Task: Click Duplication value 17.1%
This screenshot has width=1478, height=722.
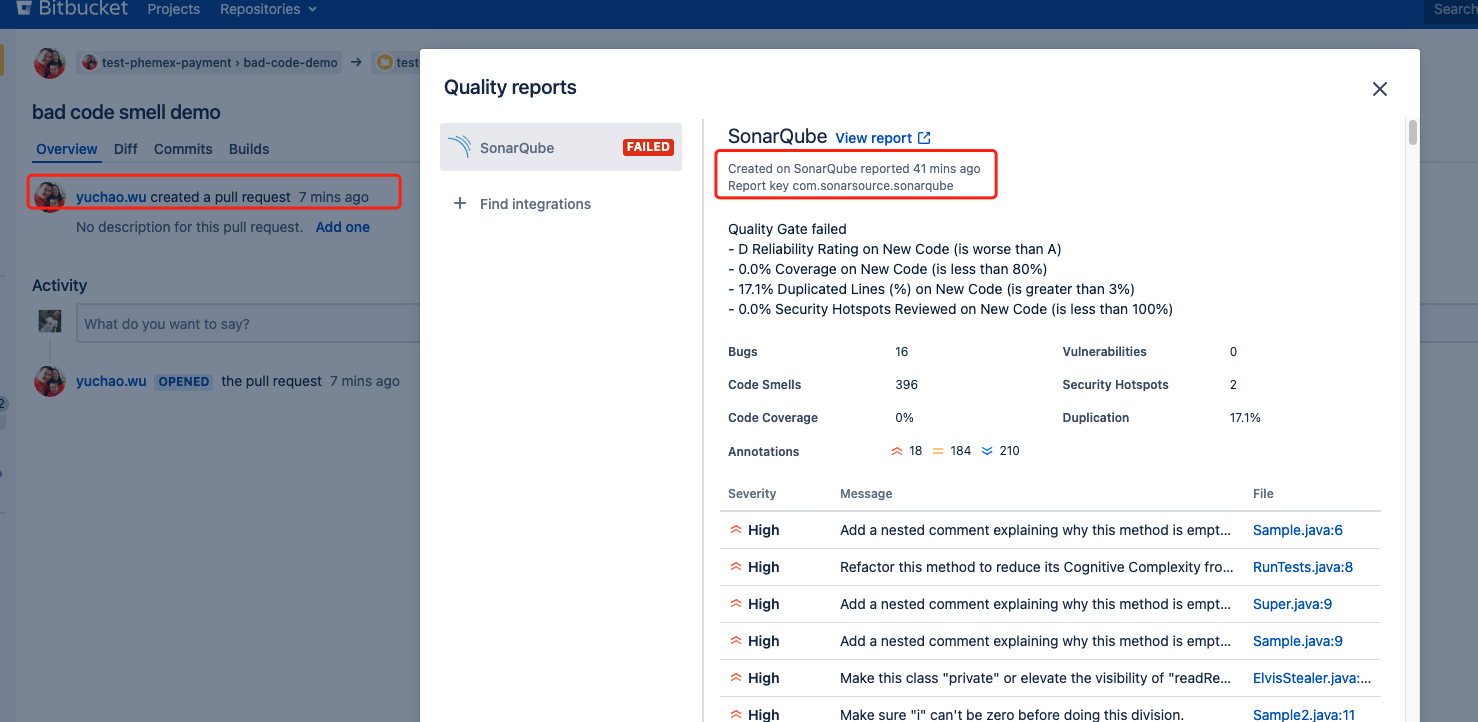Action: (1245, 418)
